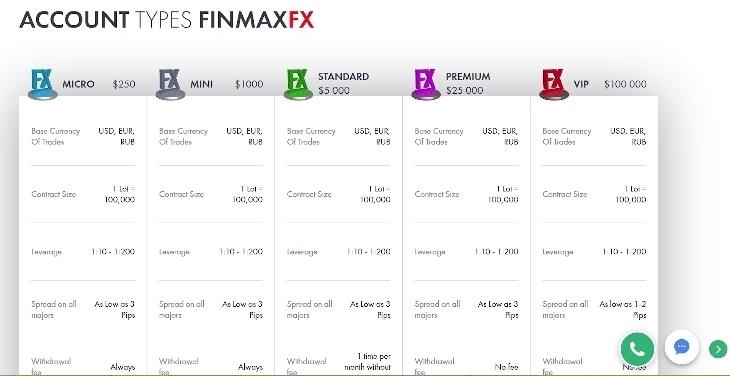Select the VIP account heading
This screenshot has width=730, height=376.
point(581,84)
